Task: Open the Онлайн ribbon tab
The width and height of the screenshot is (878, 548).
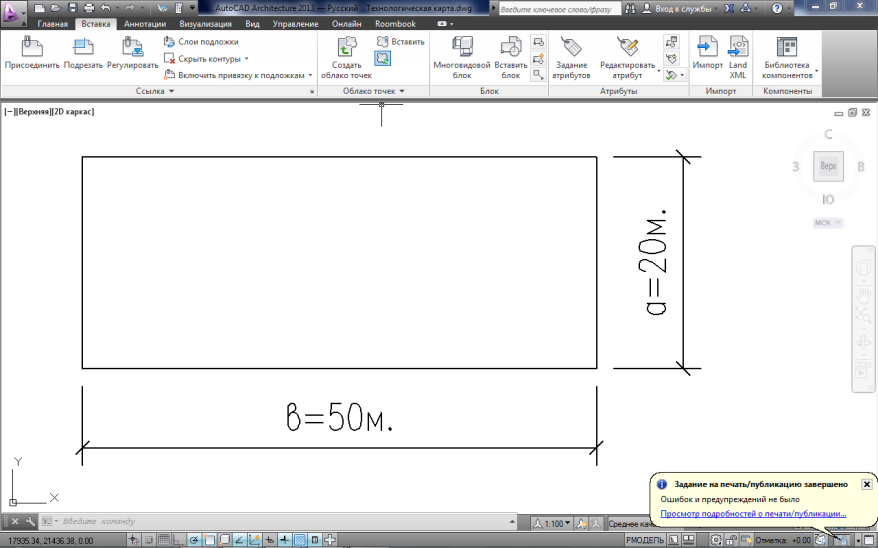Action: [x=347, y=24]
